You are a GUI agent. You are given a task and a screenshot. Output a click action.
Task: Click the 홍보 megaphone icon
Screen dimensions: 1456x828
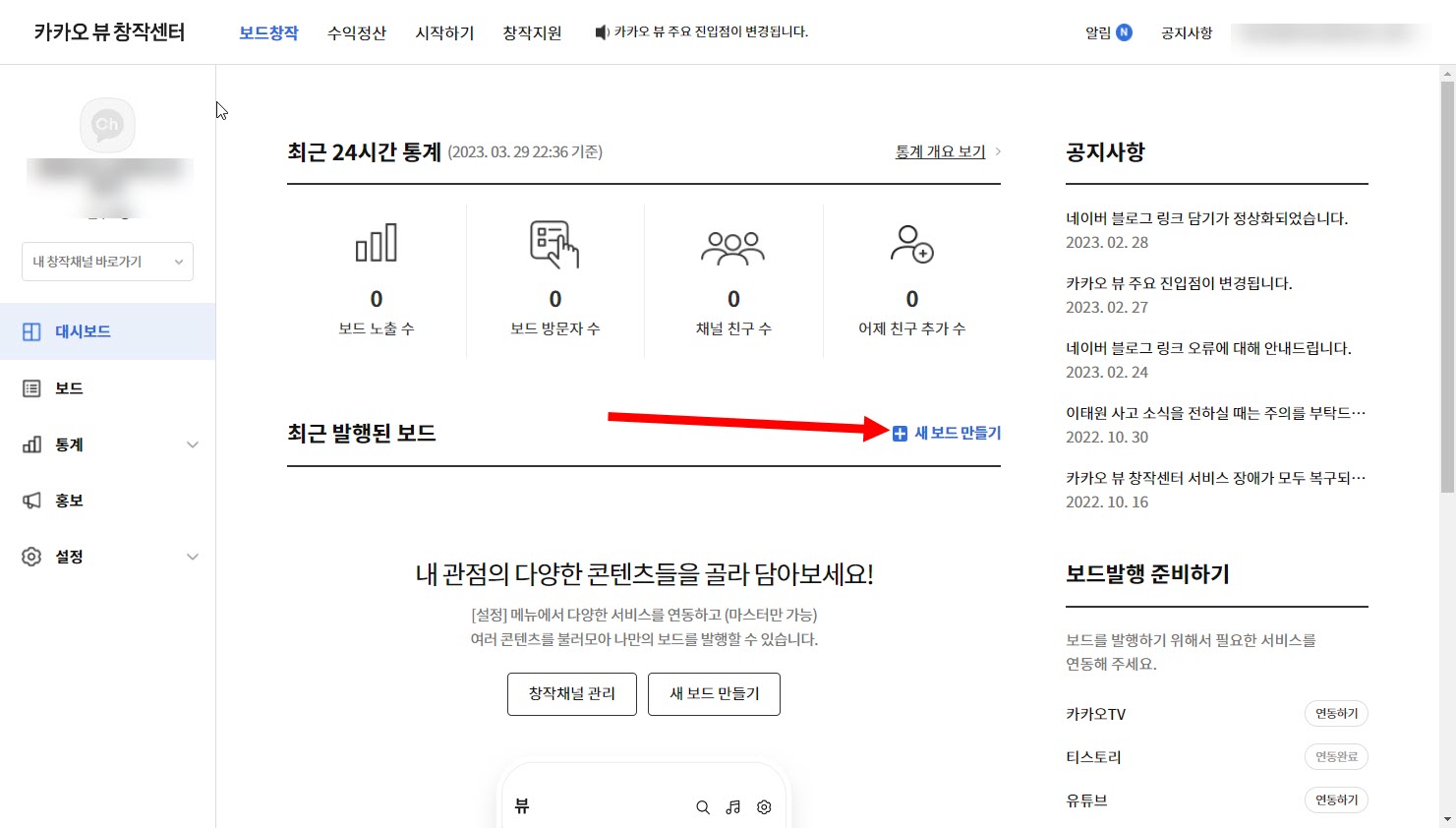pos(31,501)
